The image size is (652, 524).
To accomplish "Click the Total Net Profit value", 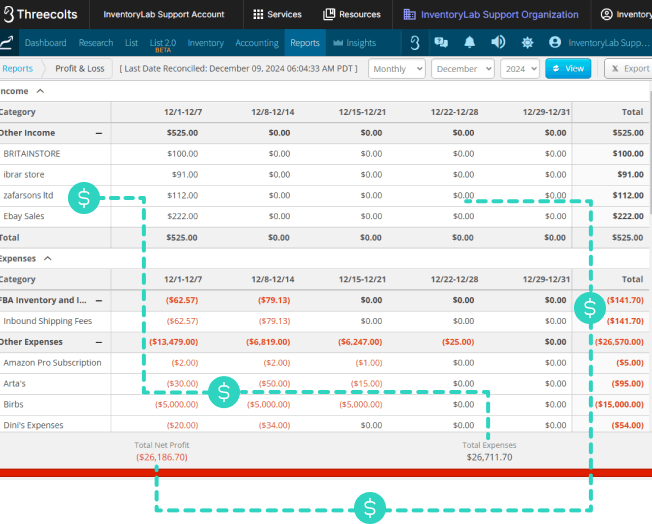I will click(162, 457).
